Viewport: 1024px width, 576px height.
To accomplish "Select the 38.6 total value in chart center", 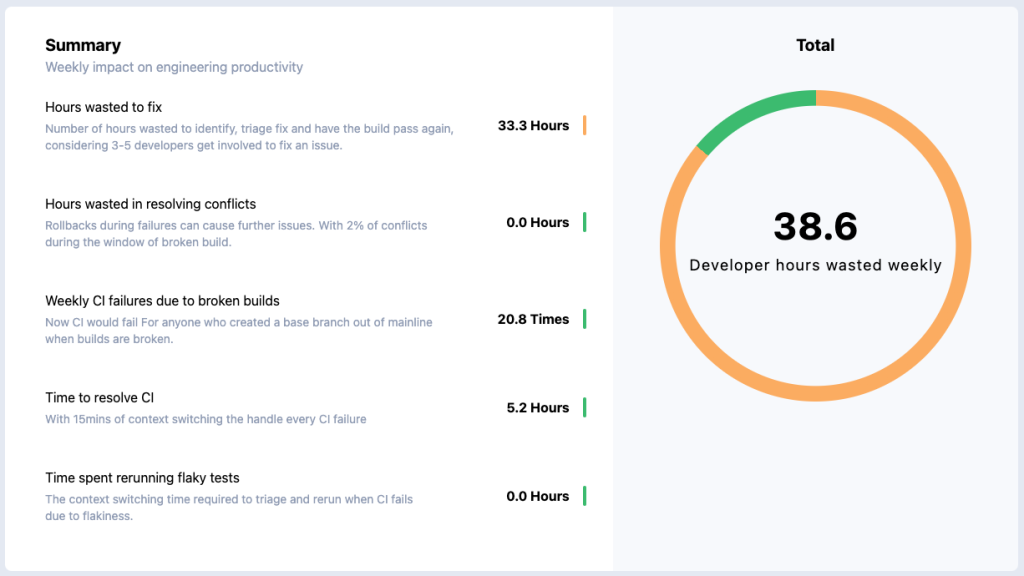I will pos(815,227).
